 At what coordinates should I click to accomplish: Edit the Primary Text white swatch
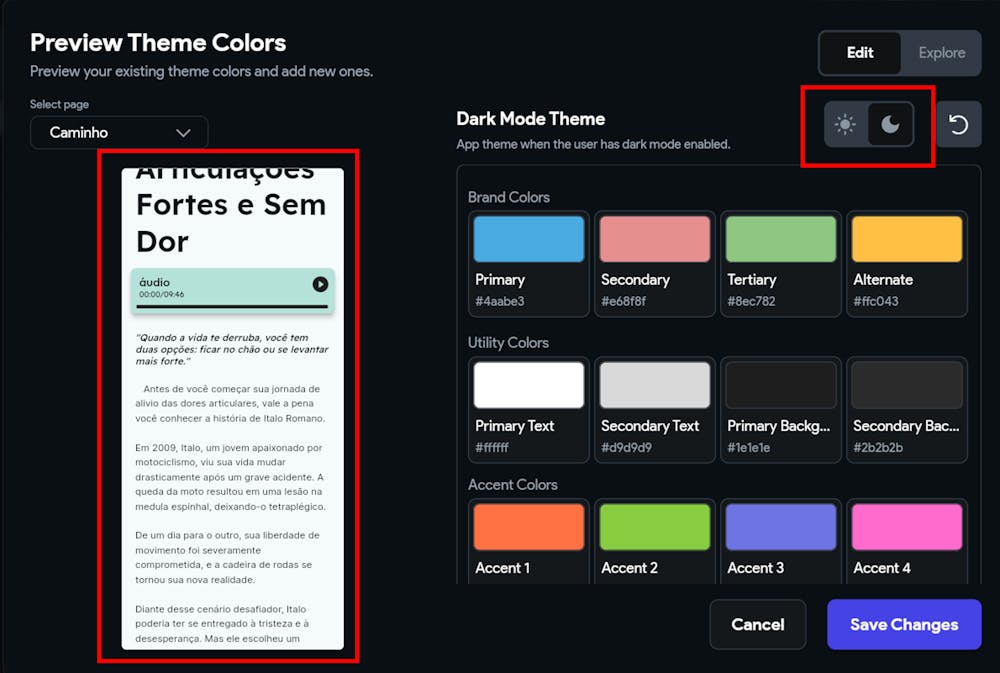point(529,385)
